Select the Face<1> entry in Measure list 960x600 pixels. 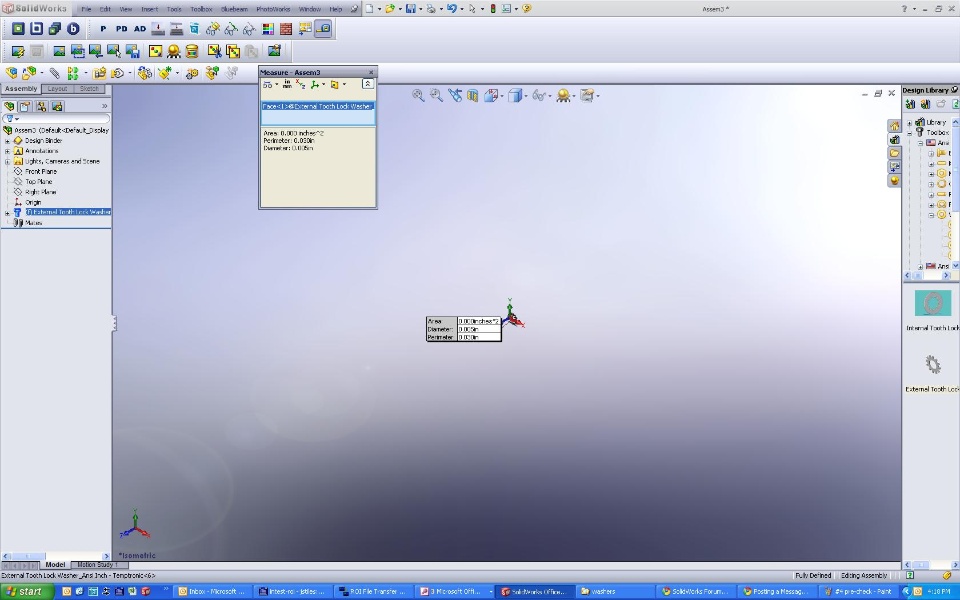tap(318, 107)
